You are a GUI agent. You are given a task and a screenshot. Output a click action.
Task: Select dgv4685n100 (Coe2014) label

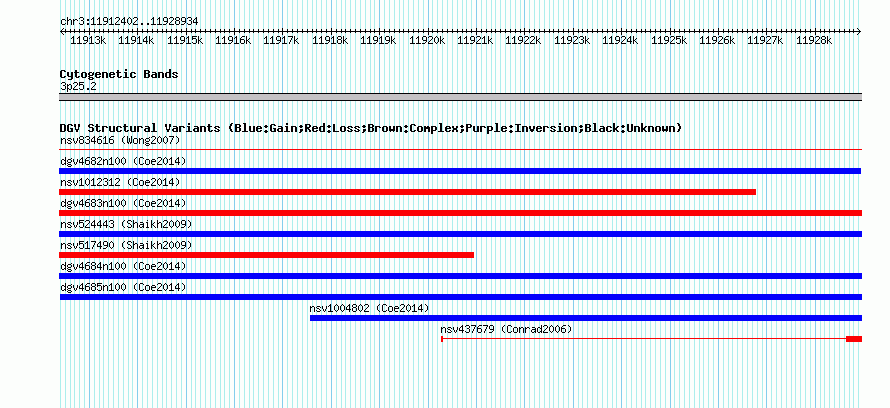click(x=123, y=287)
